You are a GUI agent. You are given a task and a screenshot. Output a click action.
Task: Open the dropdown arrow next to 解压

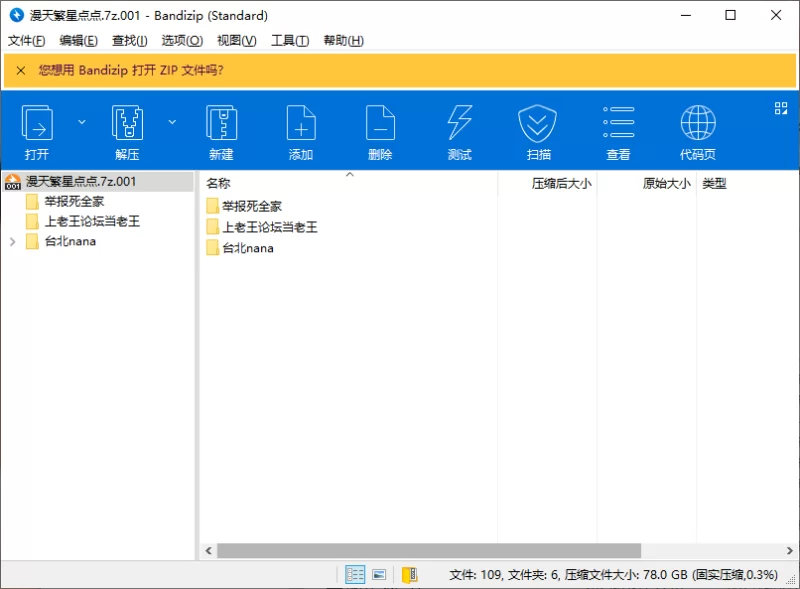(172, 122)
